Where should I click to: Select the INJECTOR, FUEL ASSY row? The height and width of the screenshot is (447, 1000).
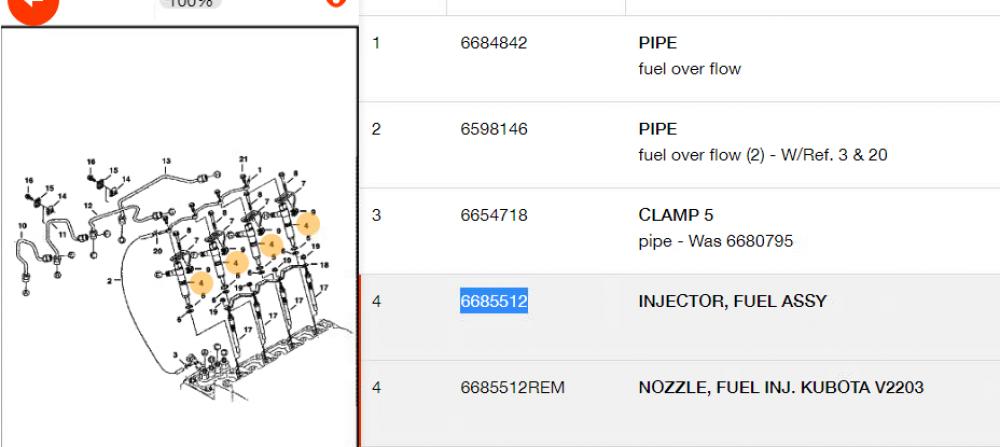[x=732, y=301]
